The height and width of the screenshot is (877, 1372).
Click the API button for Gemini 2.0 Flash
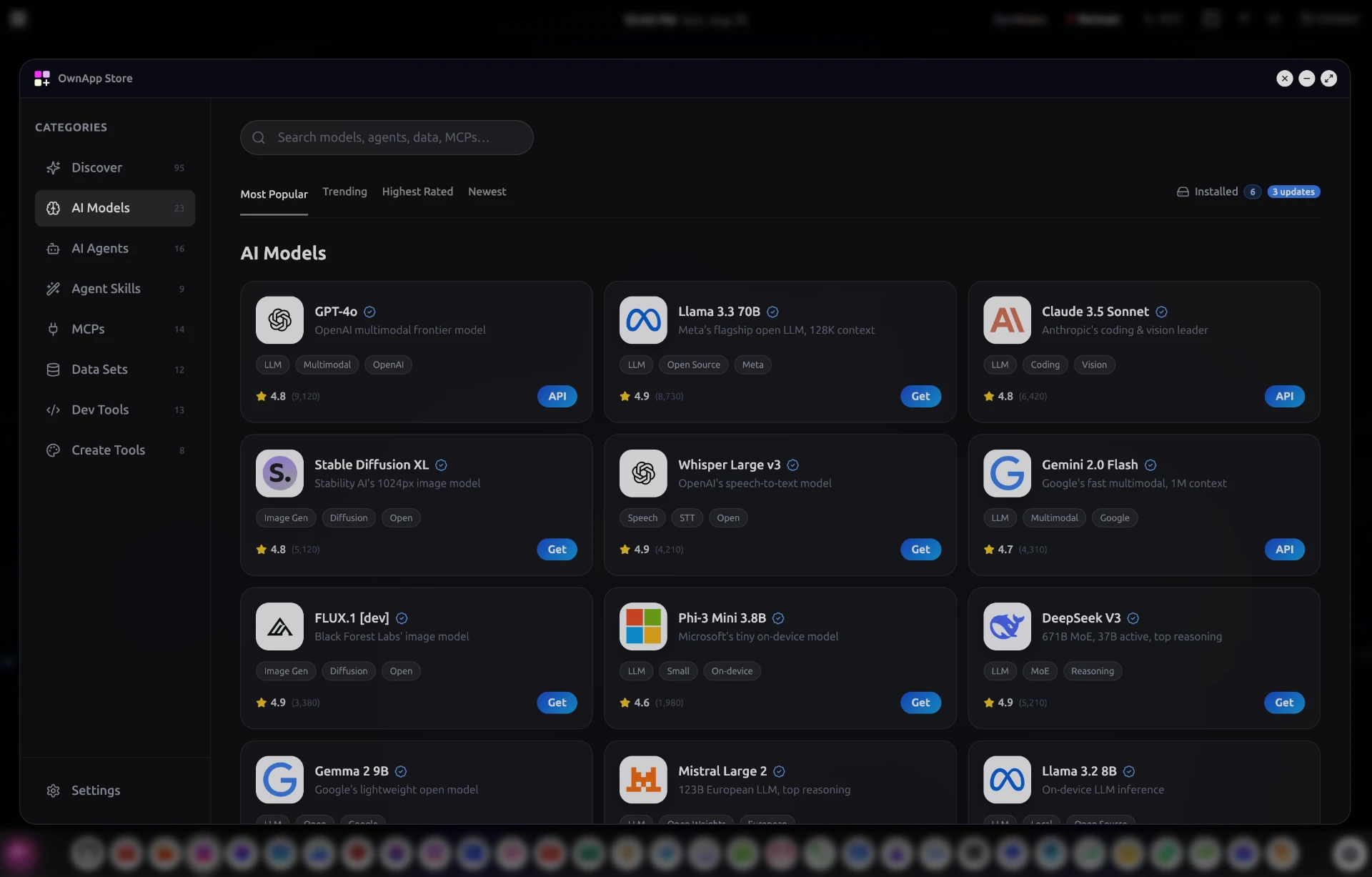1284,549
